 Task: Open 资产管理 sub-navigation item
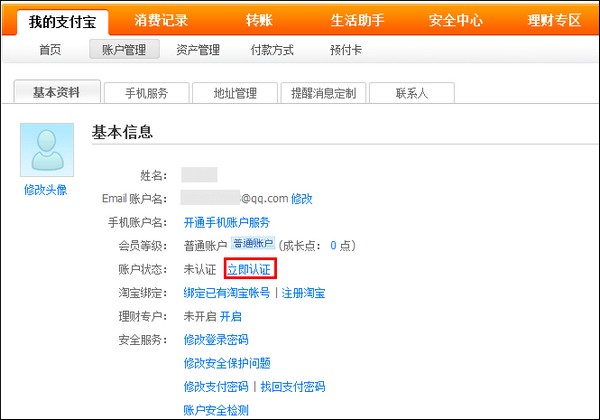pos(198,50)
